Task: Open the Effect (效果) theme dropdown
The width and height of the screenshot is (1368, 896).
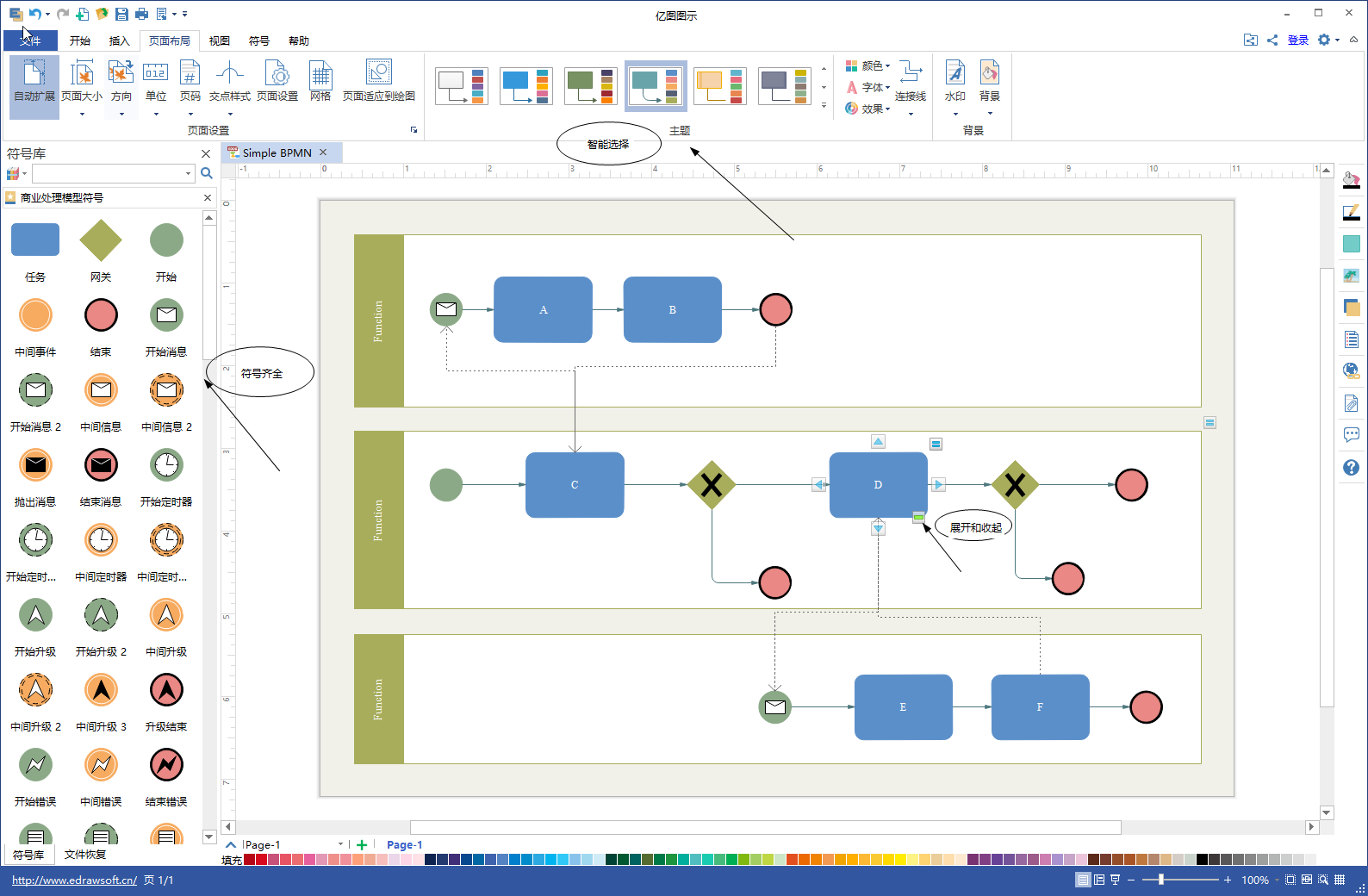Action: coord(867,109)
